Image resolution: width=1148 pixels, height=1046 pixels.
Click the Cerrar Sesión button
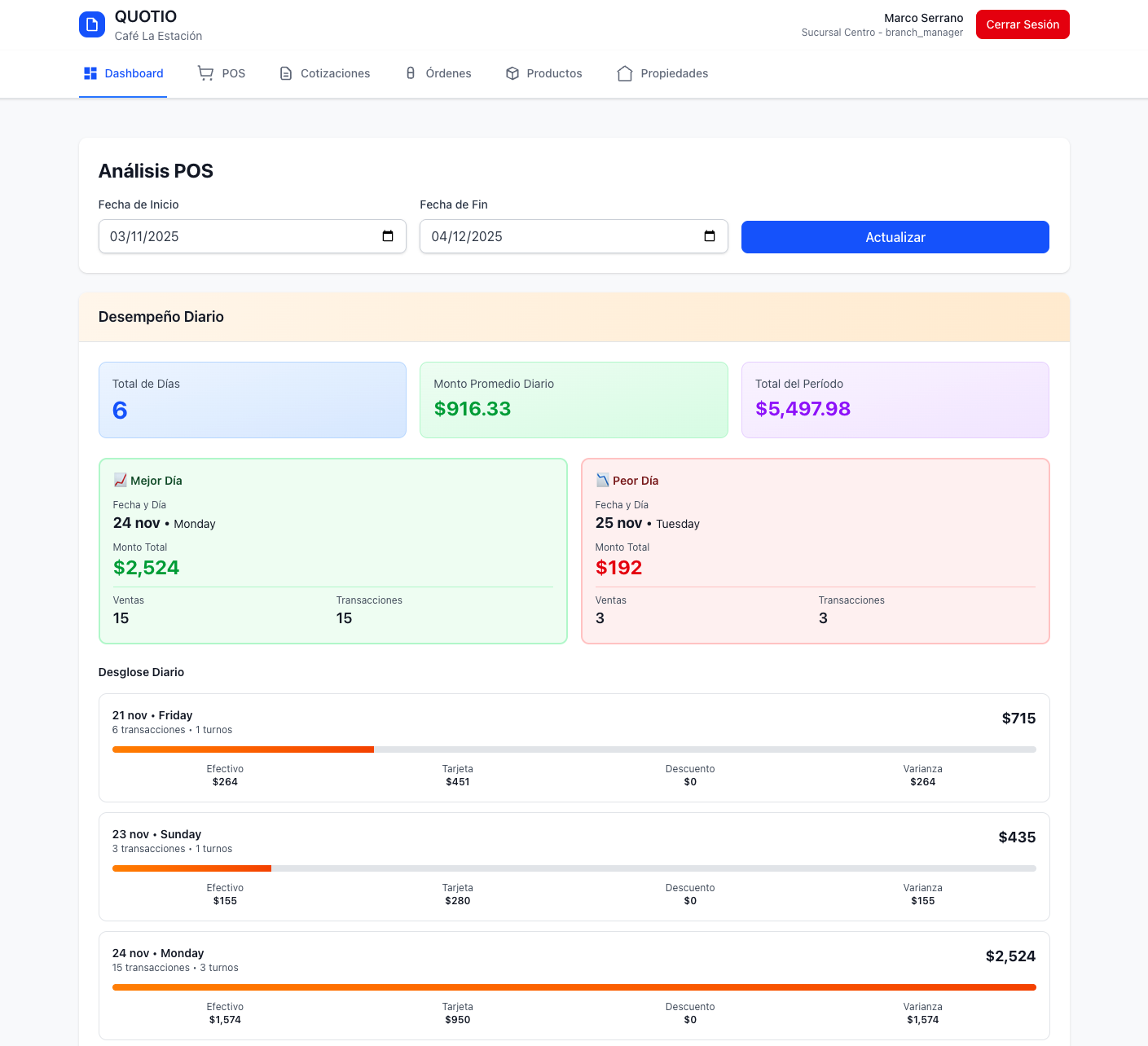coord(1022,24)
